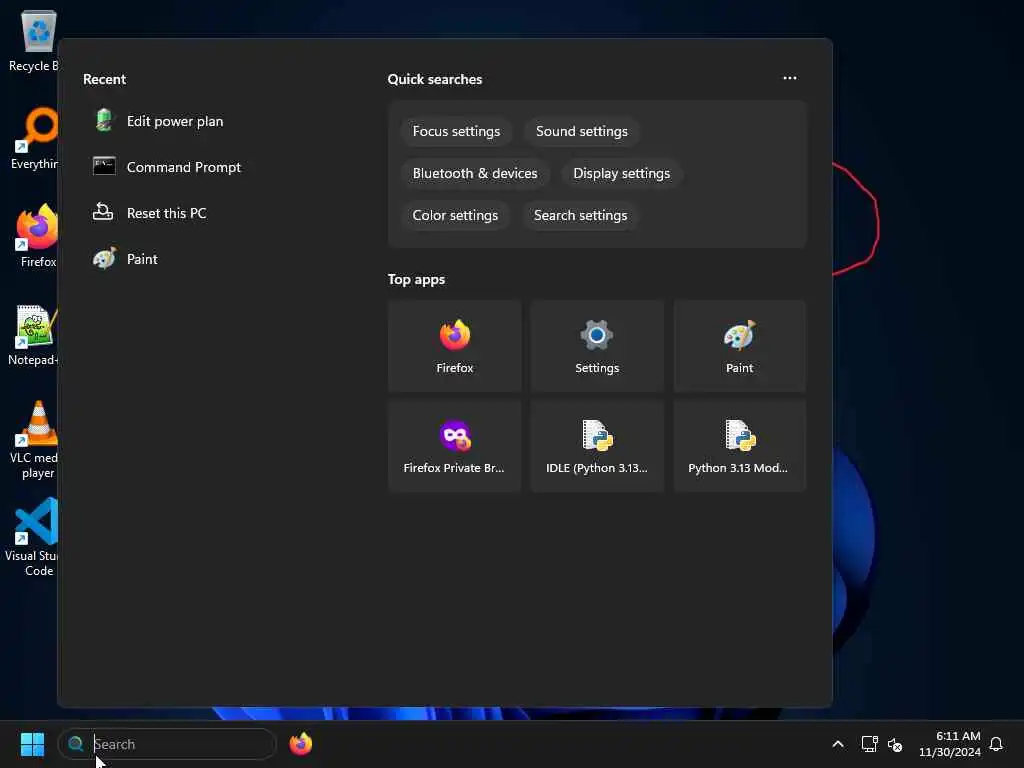Launch Command Prompt from Recent list
Viewport: 1024px width, 768px height.
[167, 167]
